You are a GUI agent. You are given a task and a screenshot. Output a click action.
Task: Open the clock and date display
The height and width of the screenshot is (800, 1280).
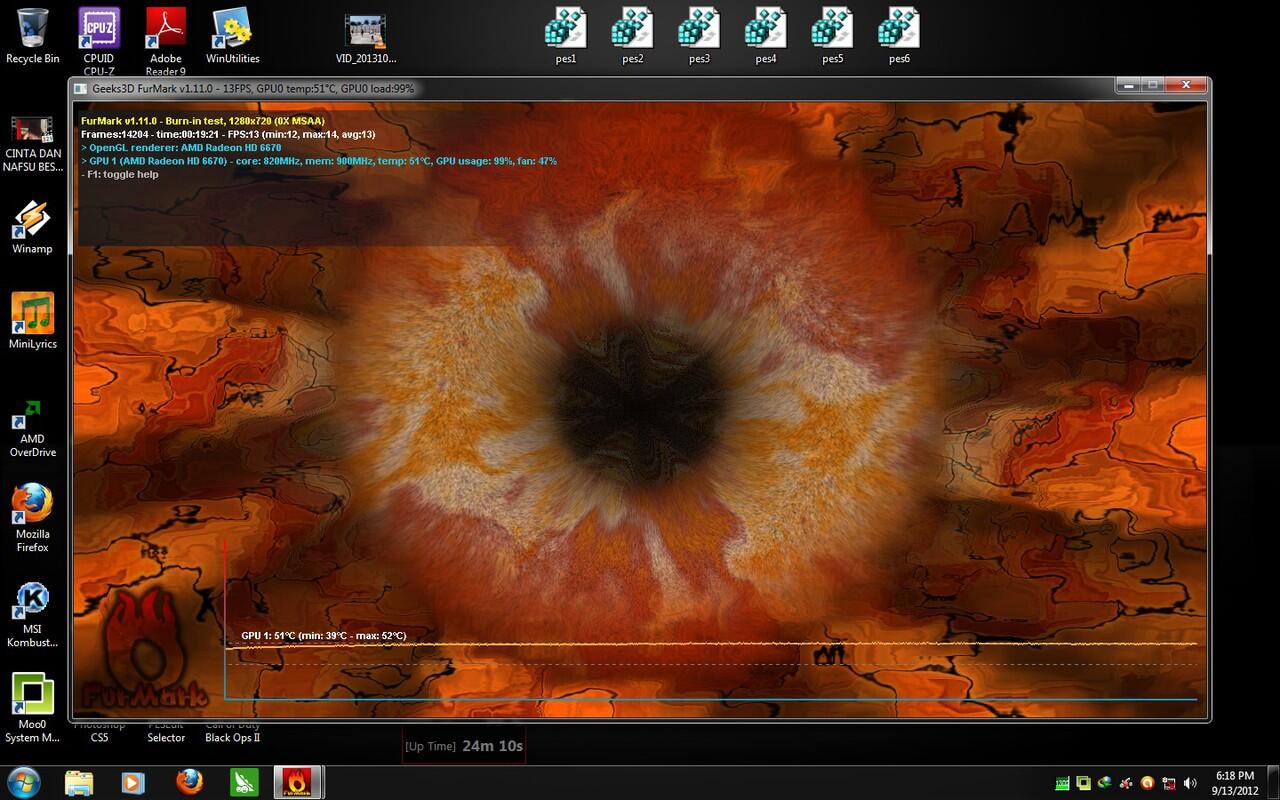(x=1234, y=782)
